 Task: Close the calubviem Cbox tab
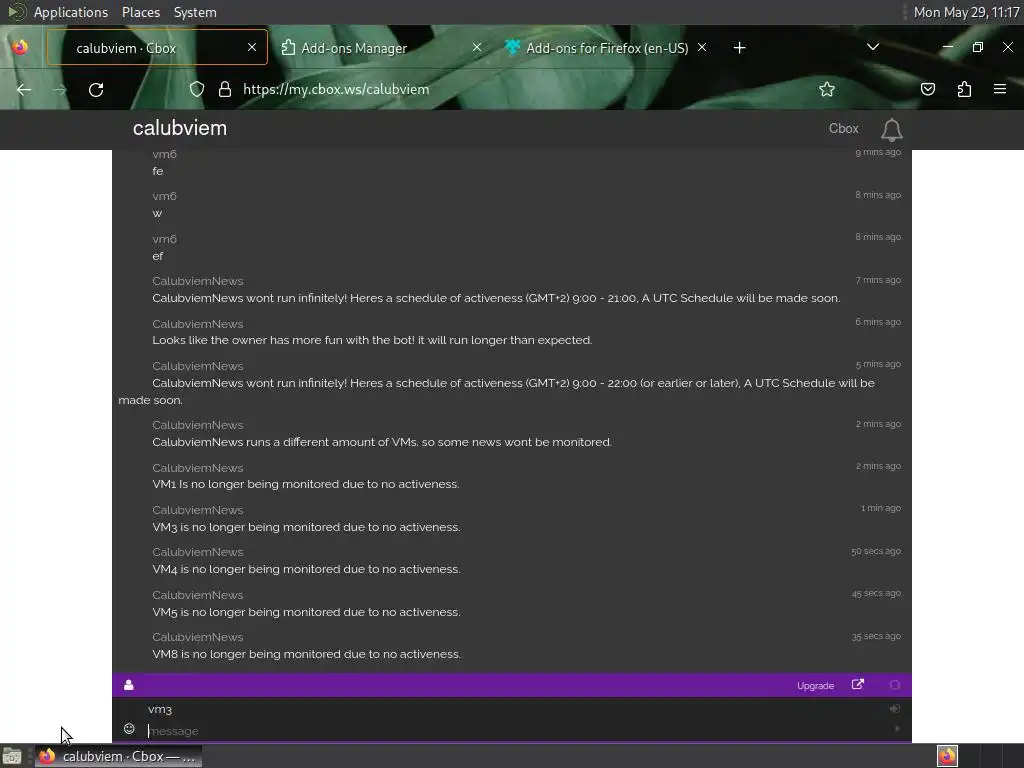coord(252,47)
